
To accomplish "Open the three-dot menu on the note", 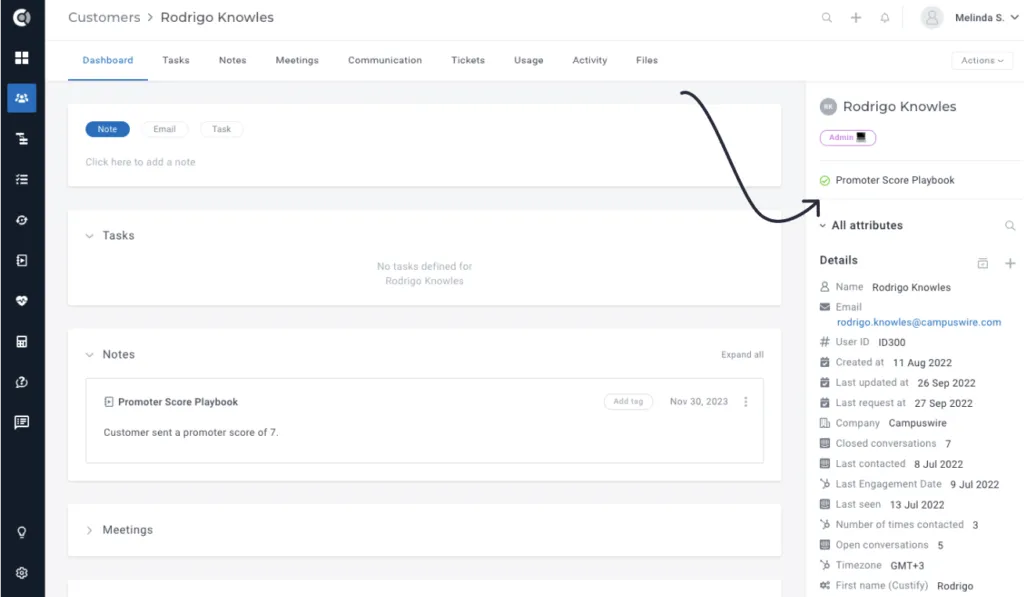I will (x=746, y=402).
